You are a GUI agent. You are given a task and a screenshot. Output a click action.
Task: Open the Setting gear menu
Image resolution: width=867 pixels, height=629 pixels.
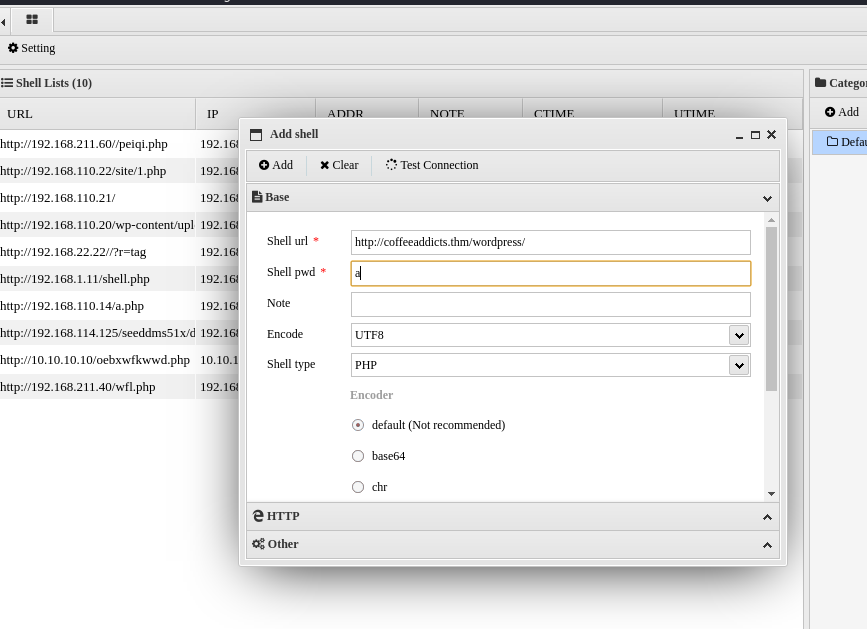(13, 48)
